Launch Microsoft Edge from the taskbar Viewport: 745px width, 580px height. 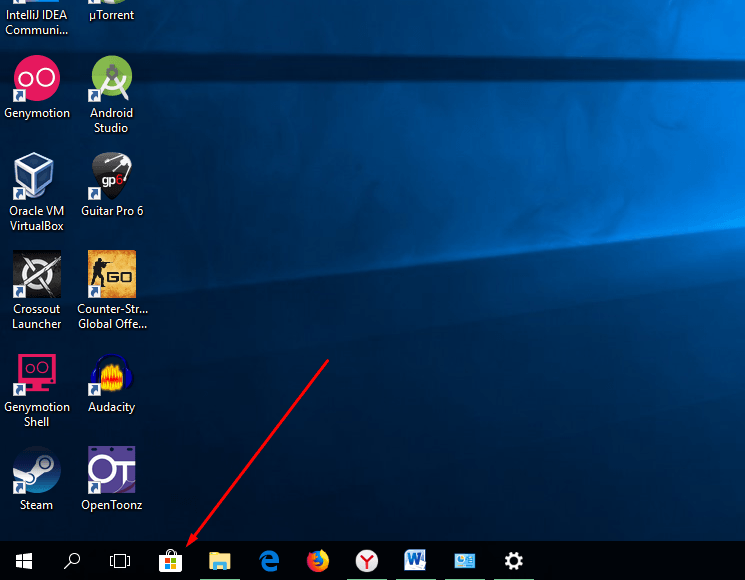[269, 561]
